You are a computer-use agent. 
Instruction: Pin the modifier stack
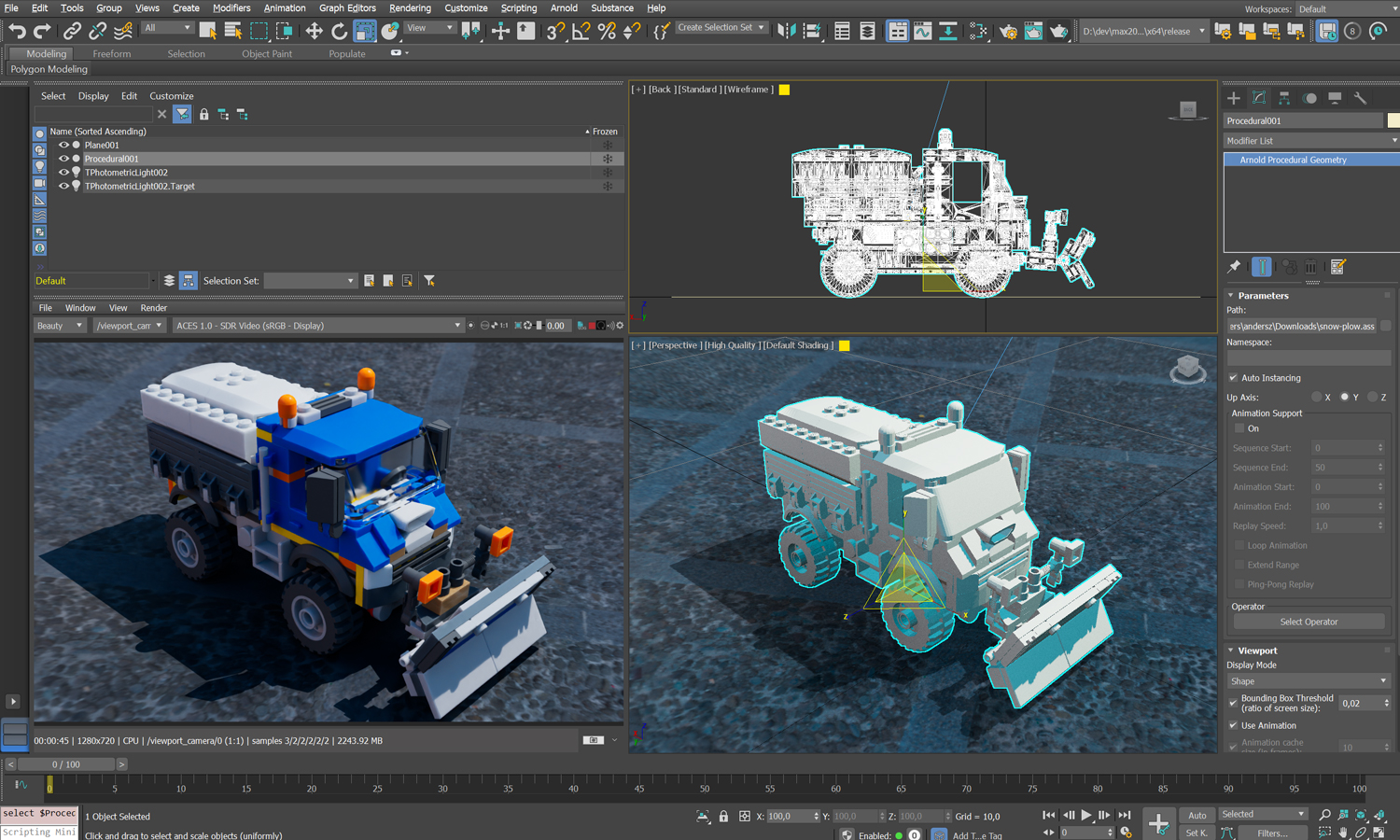pyautogui.click(x=1233, y=267)
